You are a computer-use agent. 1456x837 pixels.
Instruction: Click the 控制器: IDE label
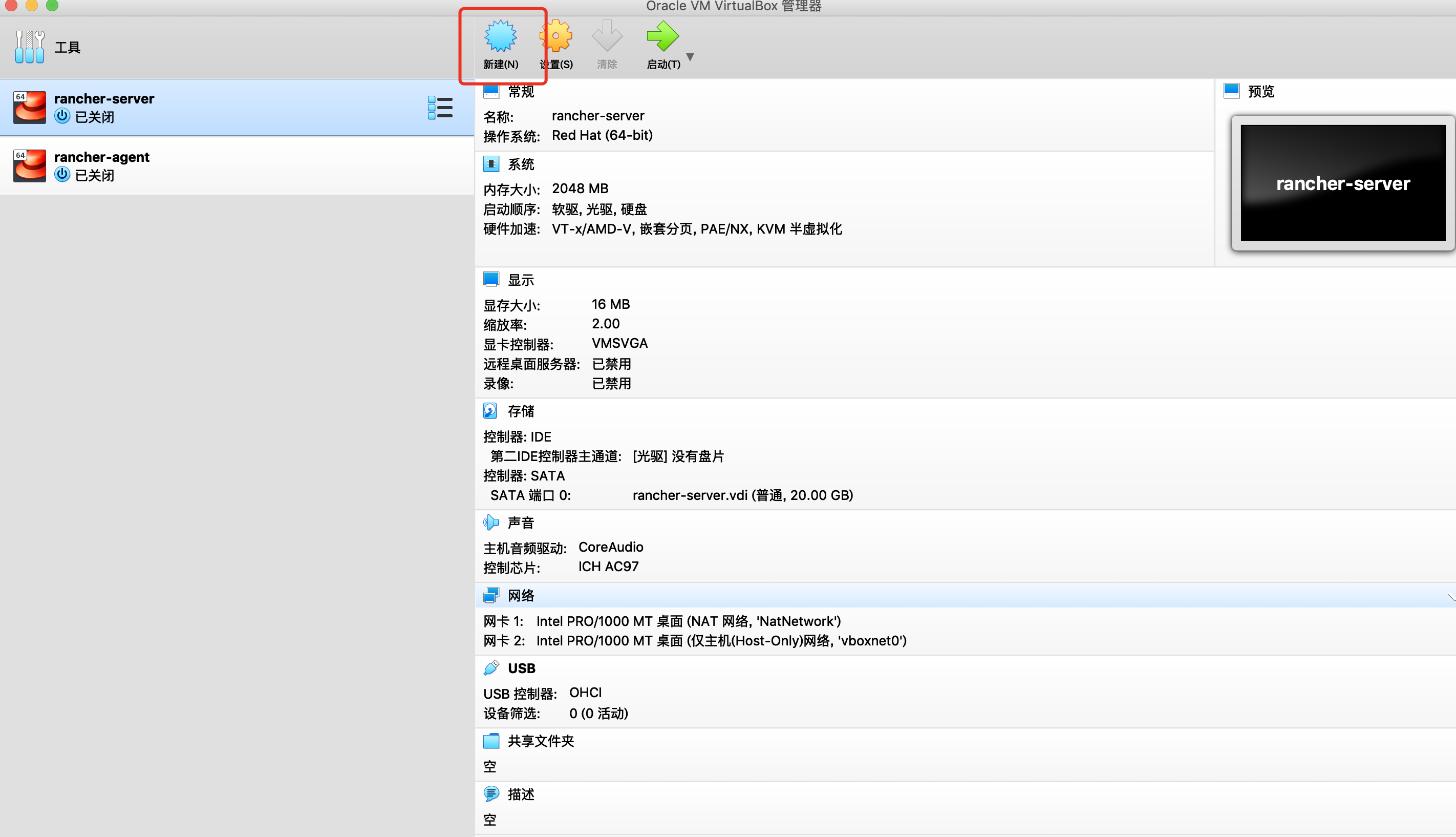517,436
